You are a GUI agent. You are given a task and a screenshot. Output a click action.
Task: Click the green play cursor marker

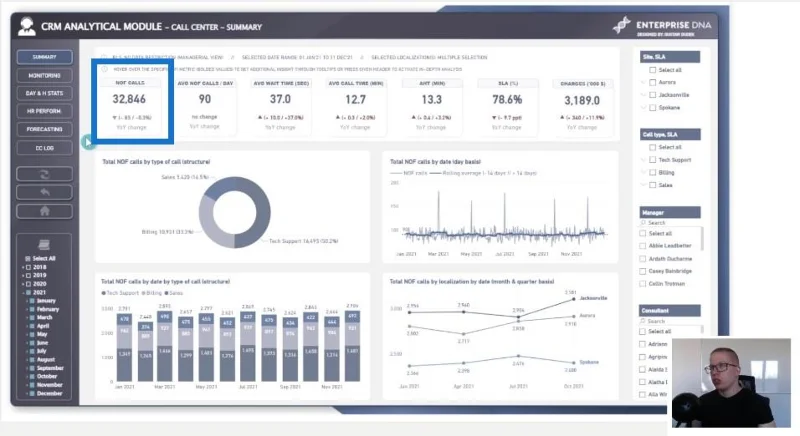coord(88,142)
